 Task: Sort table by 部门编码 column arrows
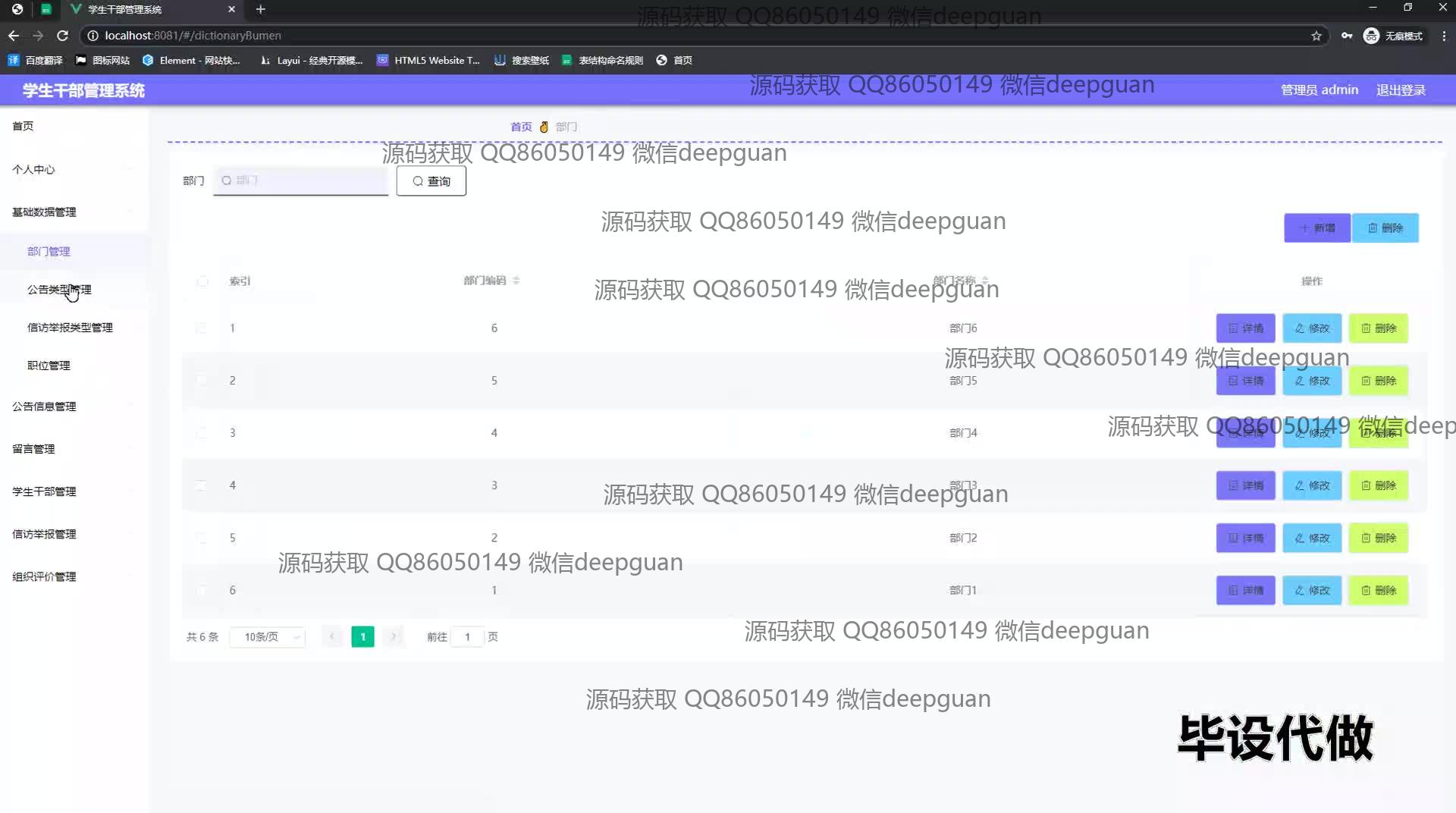tap(516, 281)
